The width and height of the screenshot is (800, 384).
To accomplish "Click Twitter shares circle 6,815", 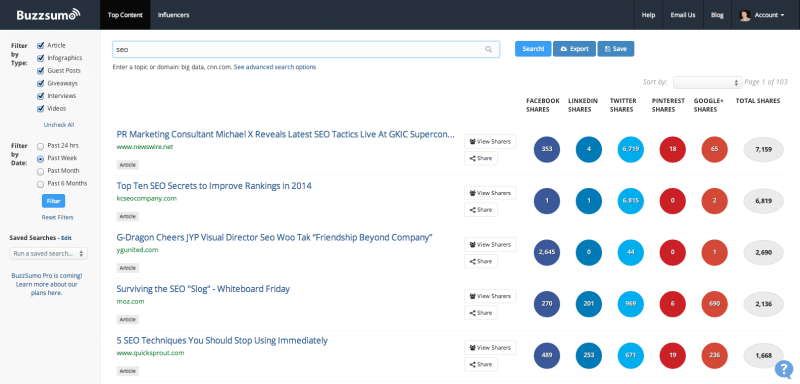I will tap(631, 201).
